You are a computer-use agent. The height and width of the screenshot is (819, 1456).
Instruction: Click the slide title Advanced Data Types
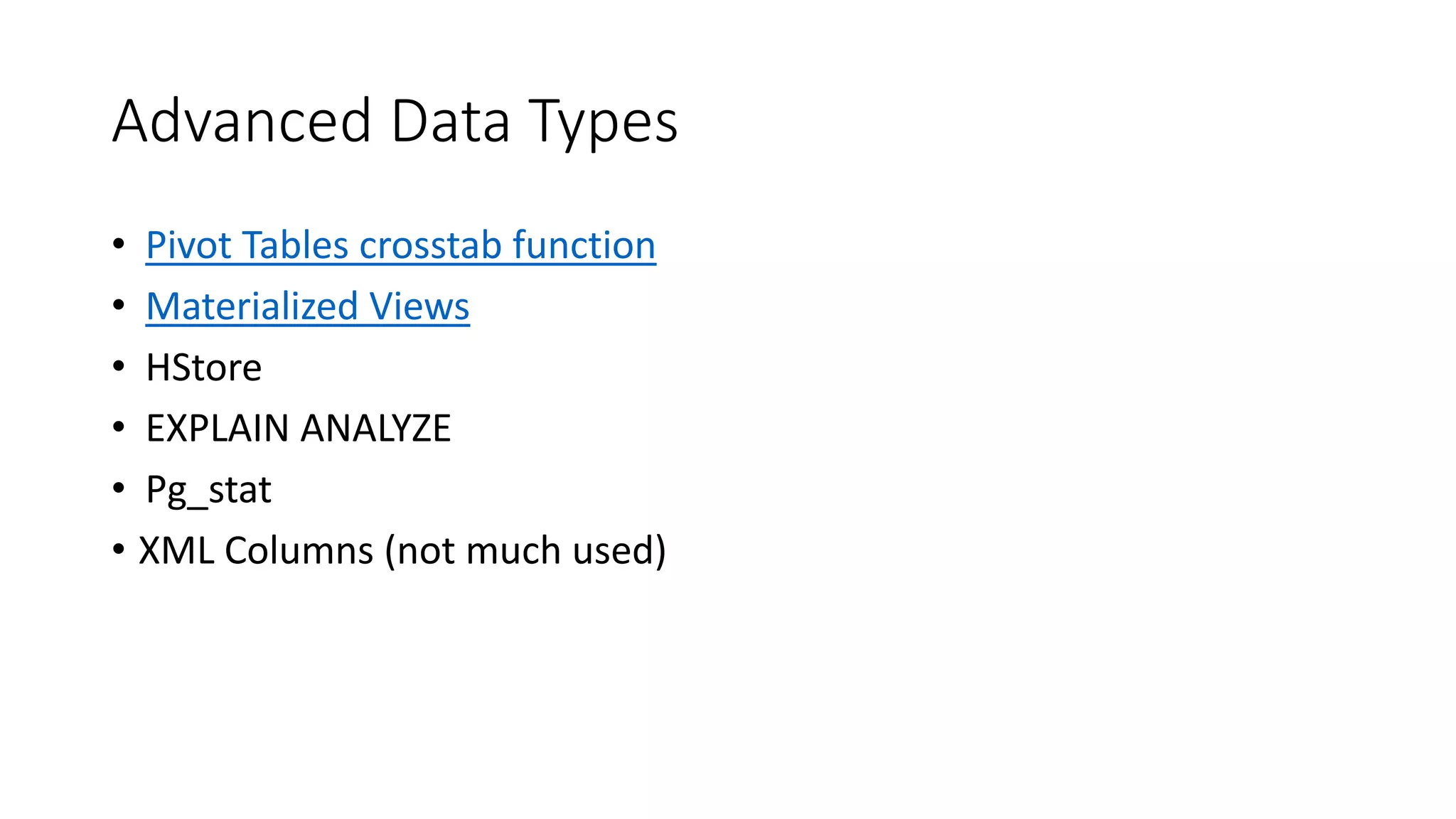pos(395,121)
